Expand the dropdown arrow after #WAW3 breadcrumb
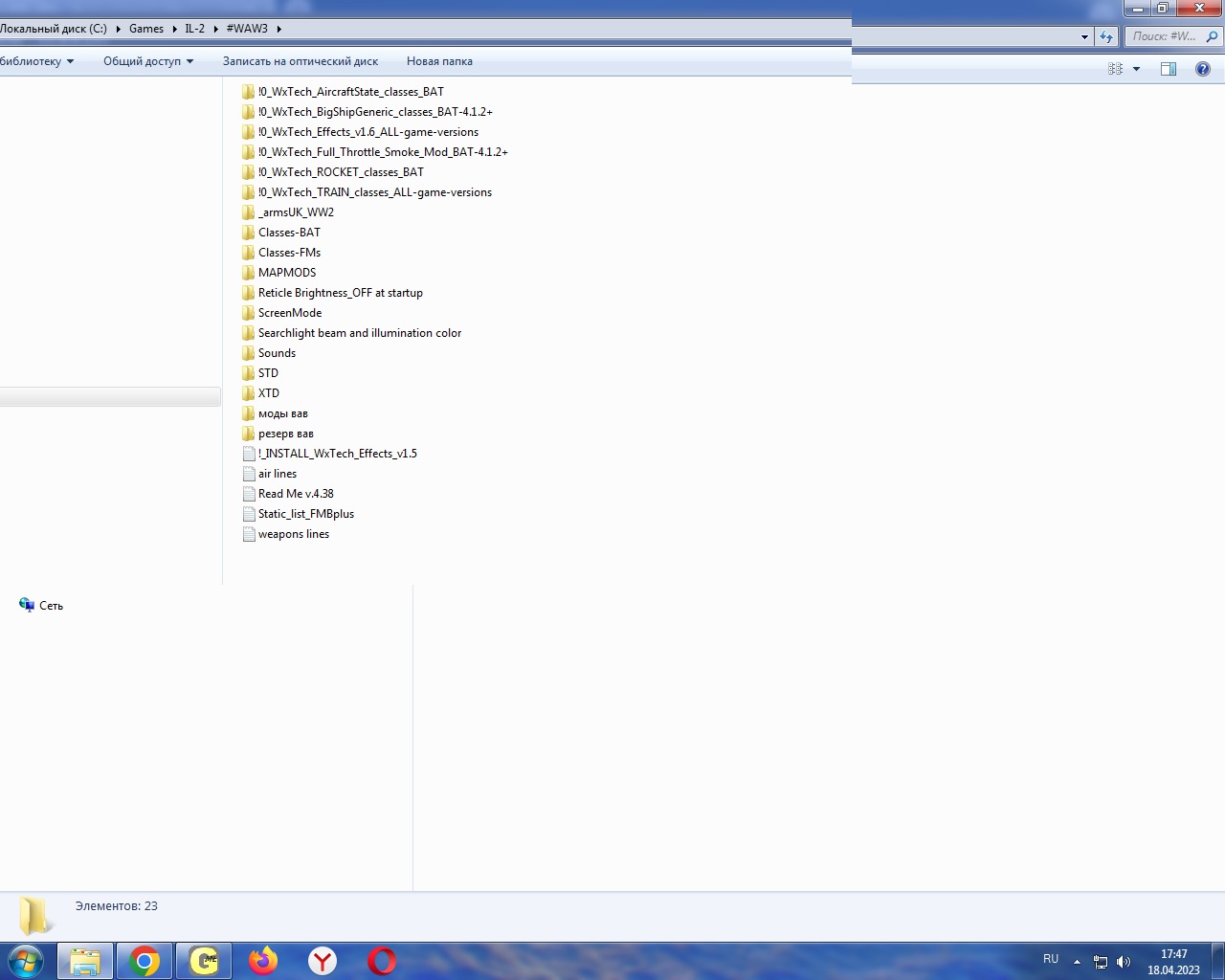The width and height of the screenshot is (1225, 980). 278,29
